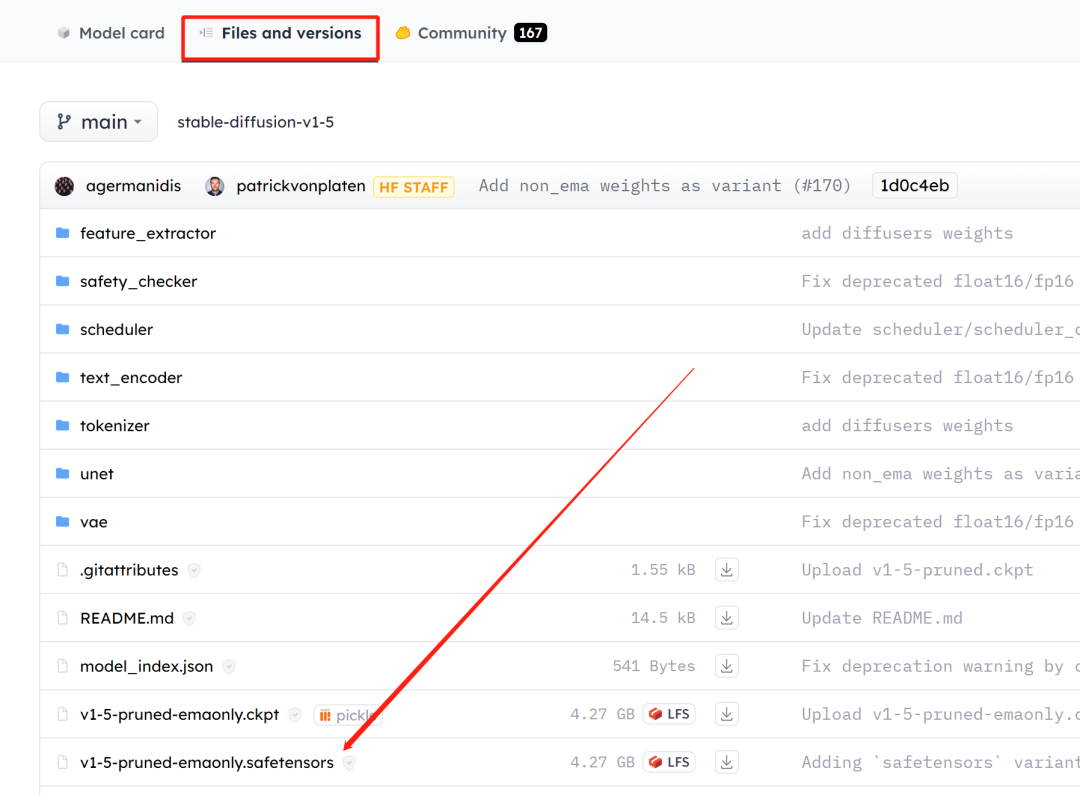The height and width of the screenshot is (795, 1080).
Task: Open the unet folder
Action: click(96, 475)
